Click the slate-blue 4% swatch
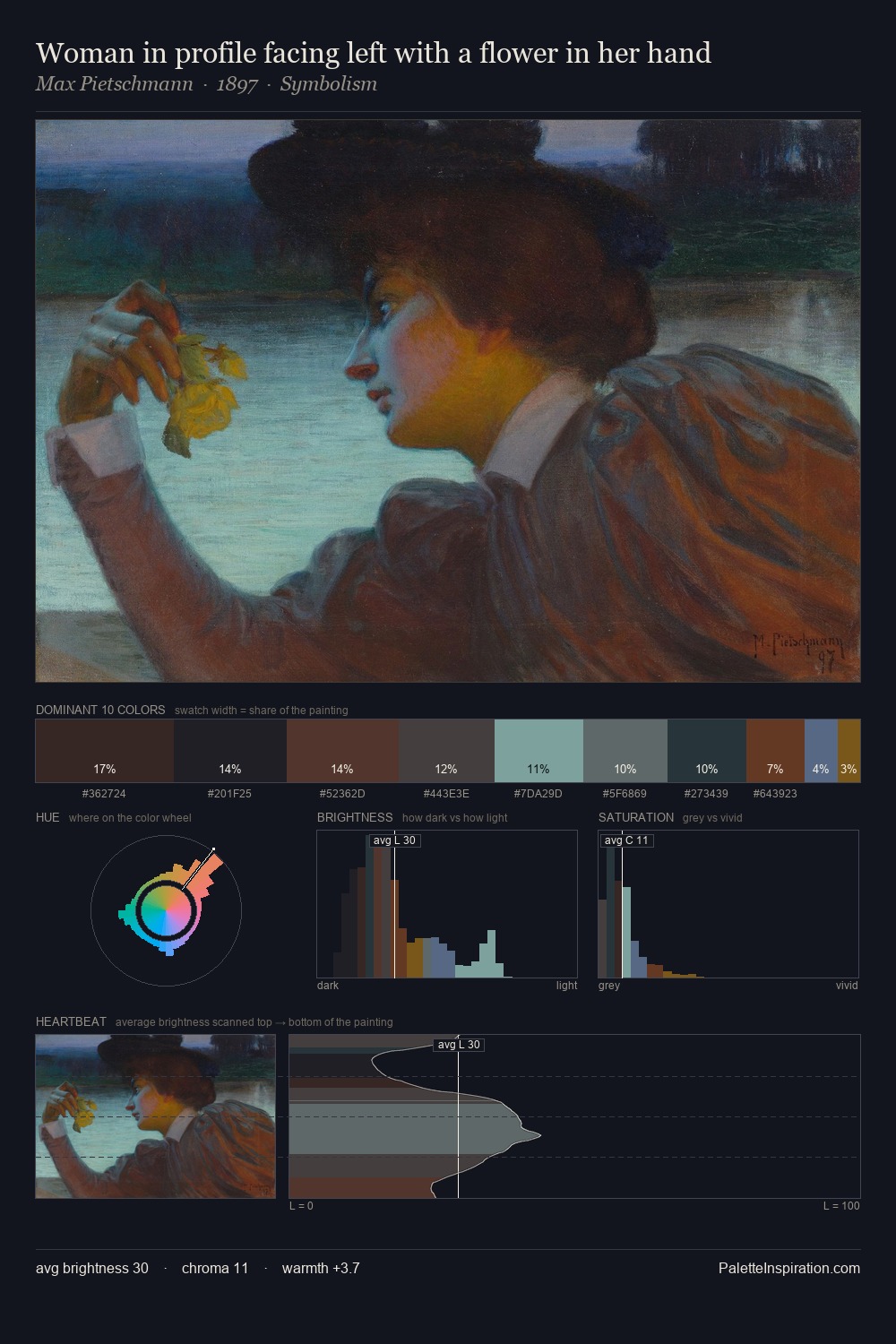The height and width of the screenshot is (1344, 896). [821, 751]
